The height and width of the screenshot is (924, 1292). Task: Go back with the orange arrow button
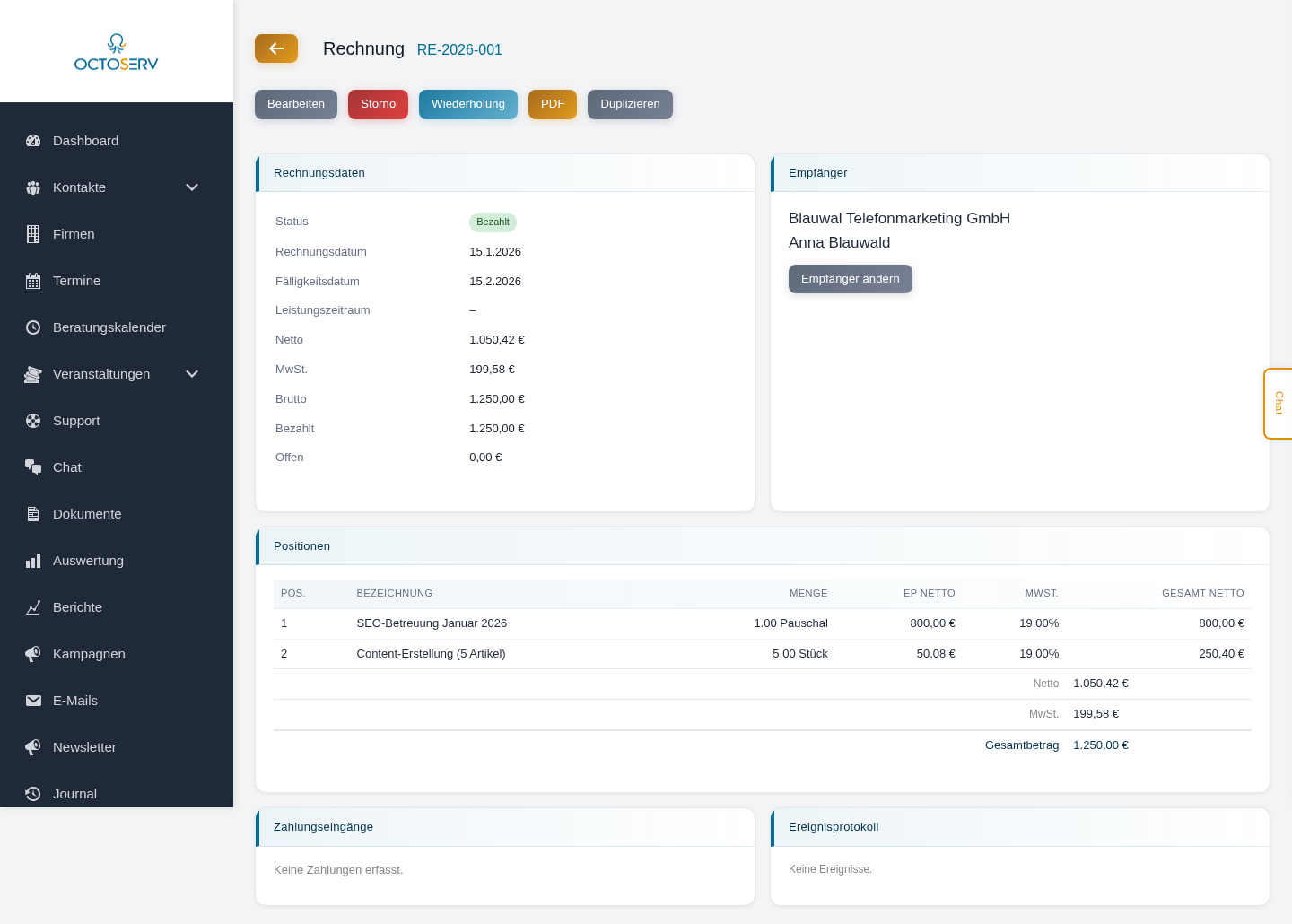coord(276,48)
